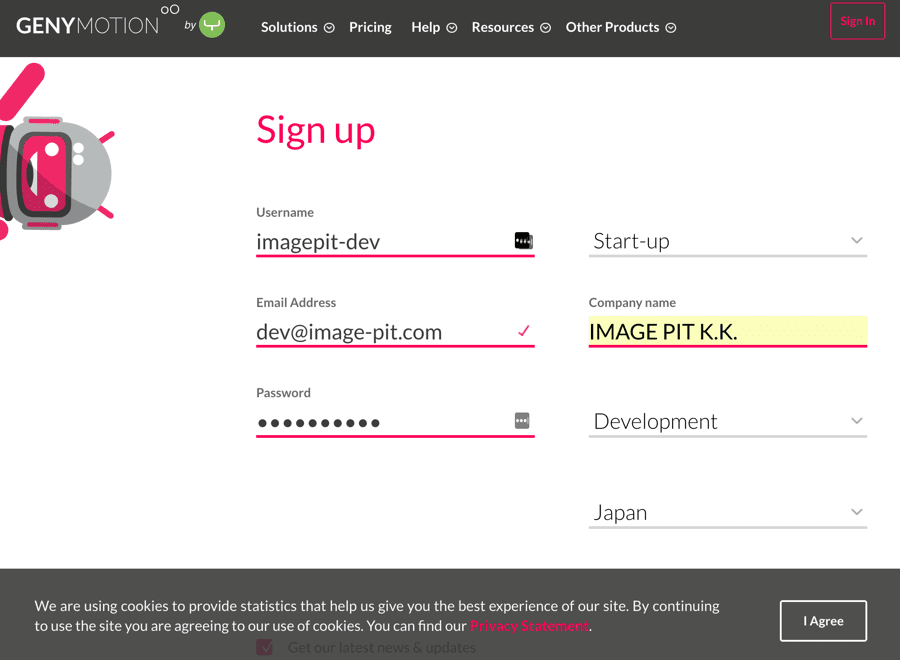Click the Password label
The width and height of the screenshot is (900, 660).
click(x=283, y=393)
